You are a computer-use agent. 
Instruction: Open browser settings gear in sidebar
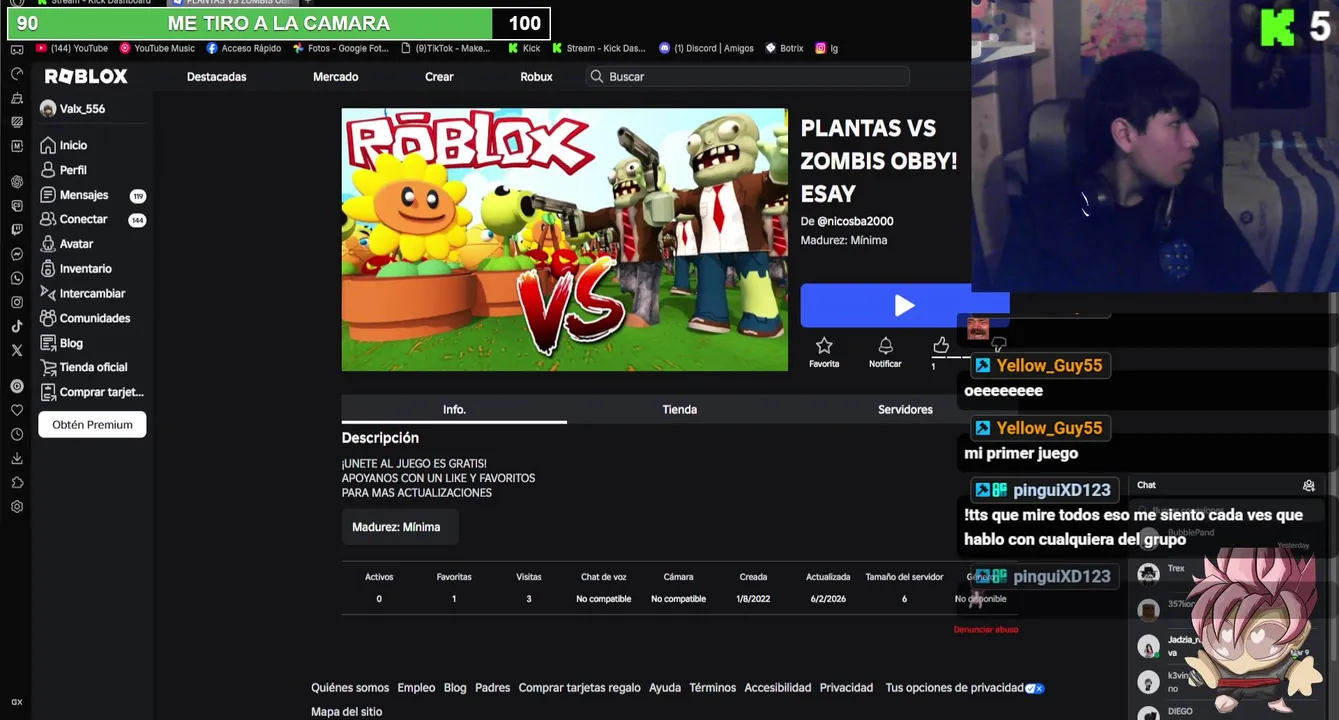click(x=17, y=507)
